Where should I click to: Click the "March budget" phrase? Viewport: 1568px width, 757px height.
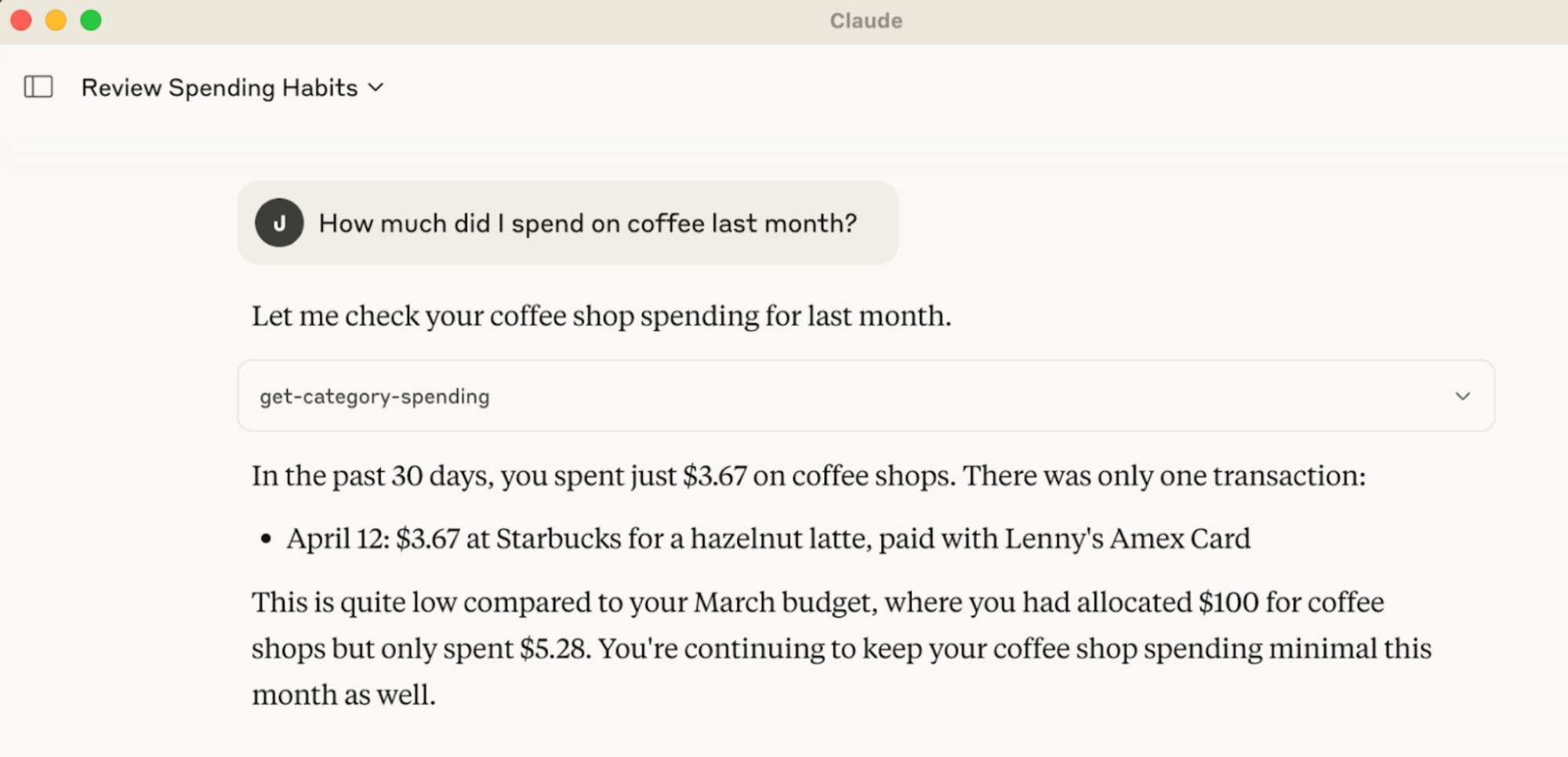(x=782, y=603)
